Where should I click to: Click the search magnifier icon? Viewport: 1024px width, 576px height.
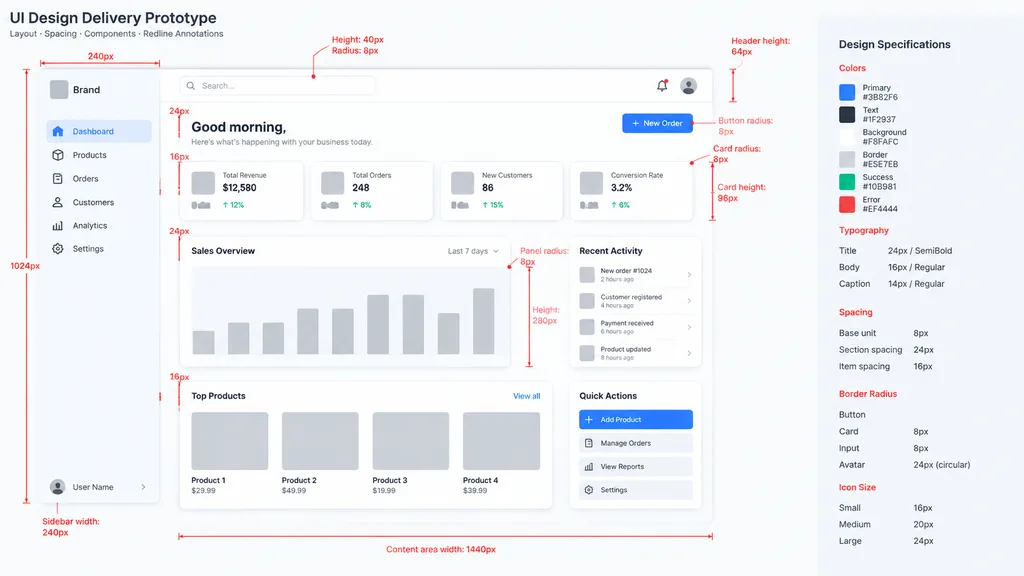pyautogui.click(x=191, y=86)
